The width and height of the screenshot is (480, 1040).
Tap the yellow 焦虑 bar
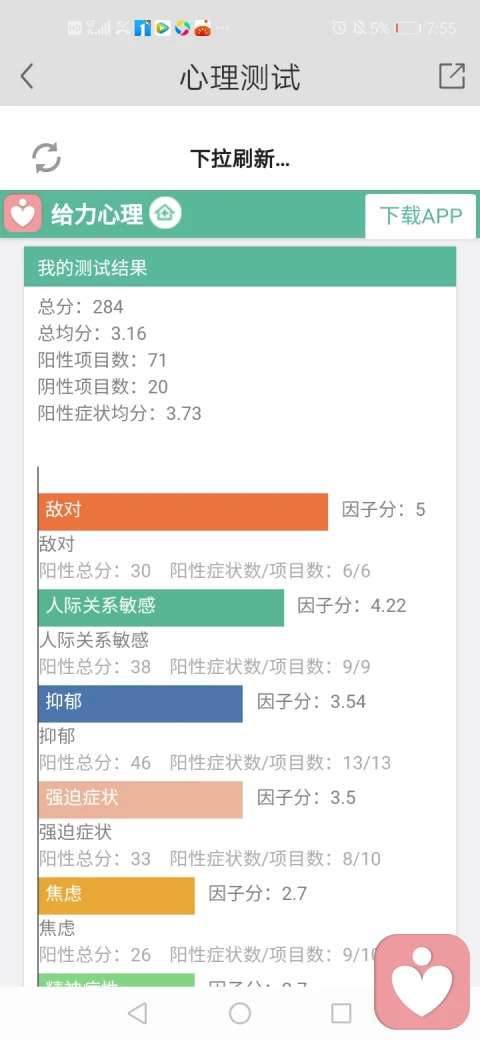pyautogui.click(x=117, y=895)
